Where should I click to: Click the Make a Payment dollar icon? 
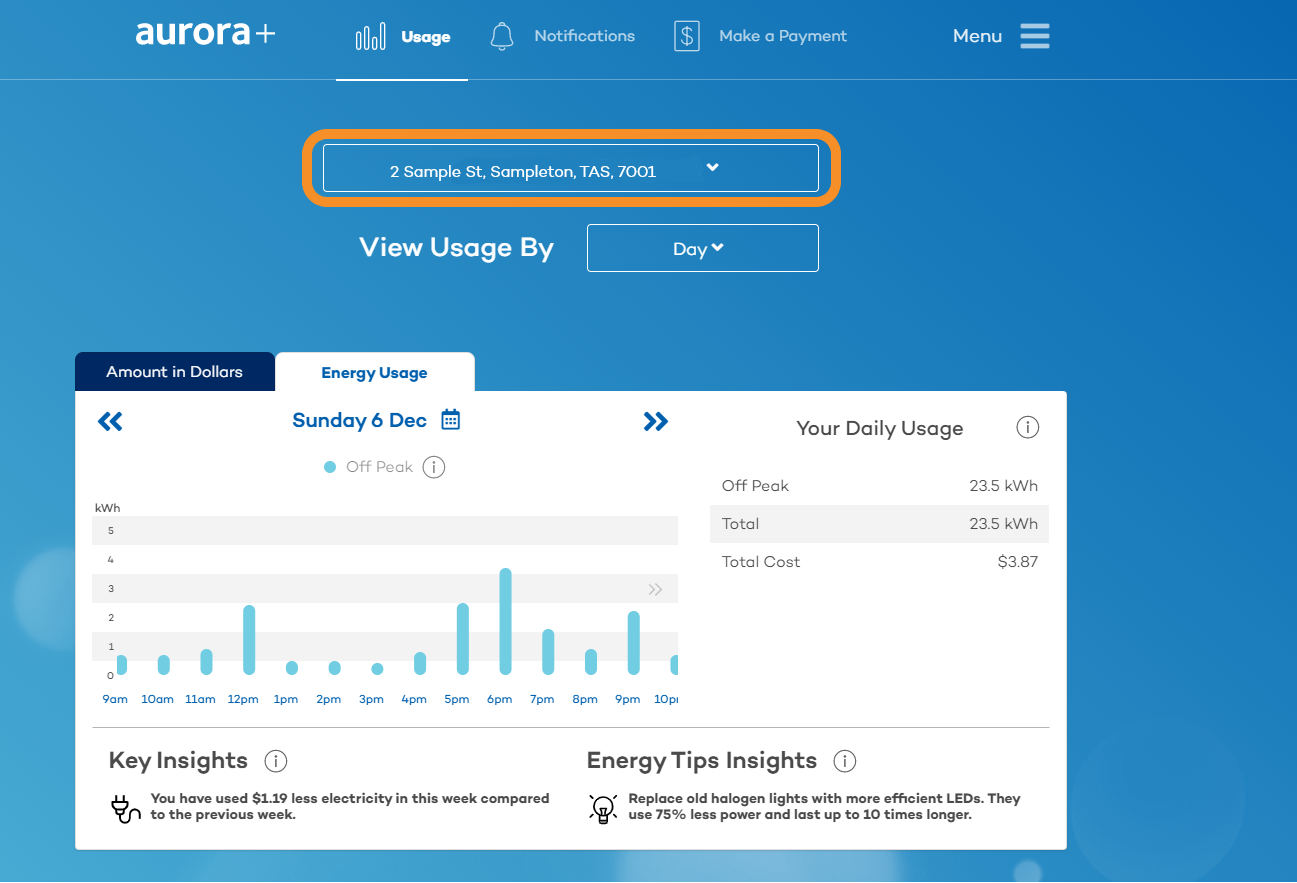coord(686,35)
